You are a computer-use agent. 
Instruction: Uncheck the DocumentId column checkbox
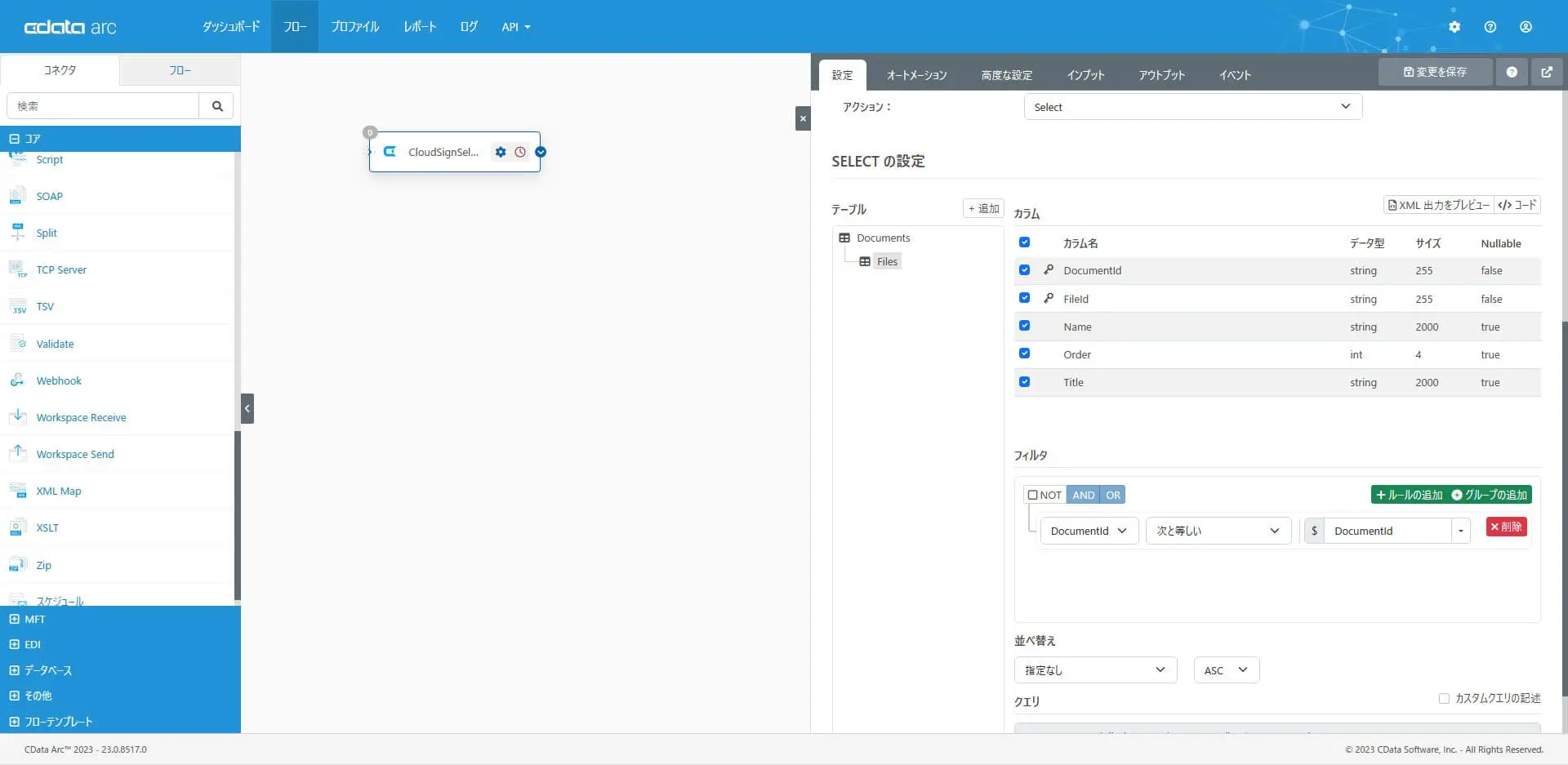tap(1025, 270)
